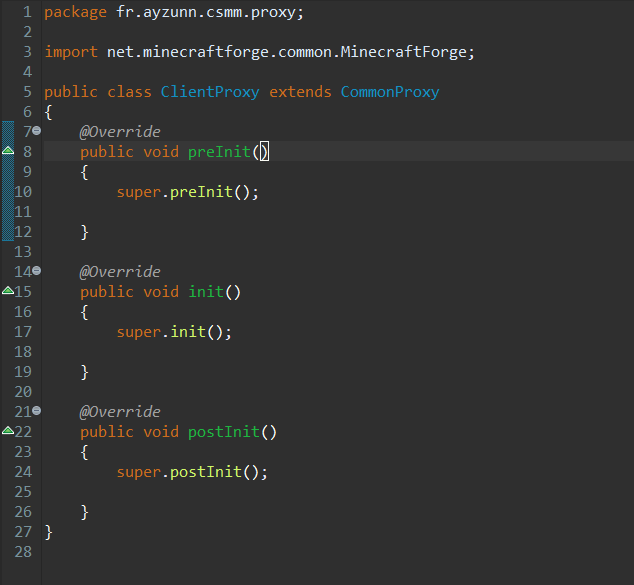Click the super.preInit() call
The height and width of the screenshot is (585, 634).
187,191
